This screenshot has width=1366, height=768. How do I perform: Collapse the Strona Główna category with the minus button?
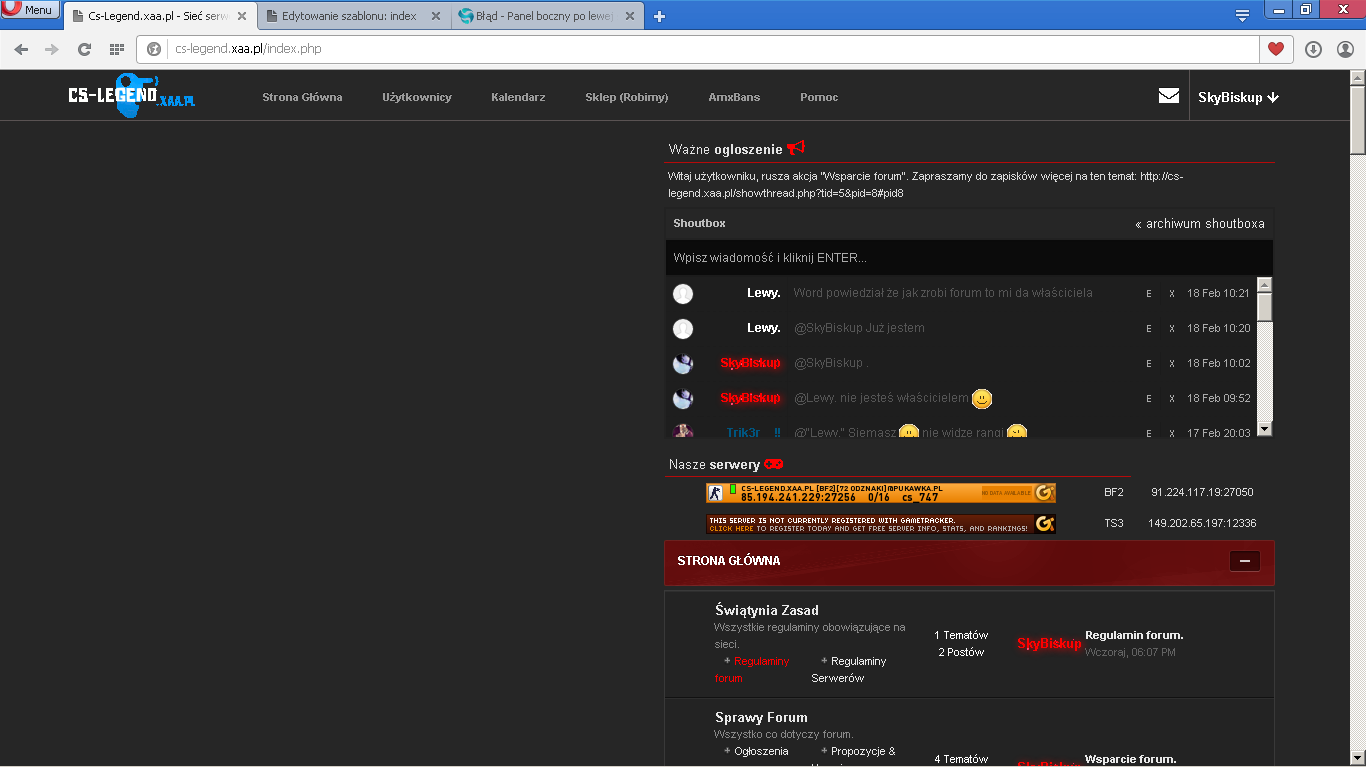click(1245, 561)
